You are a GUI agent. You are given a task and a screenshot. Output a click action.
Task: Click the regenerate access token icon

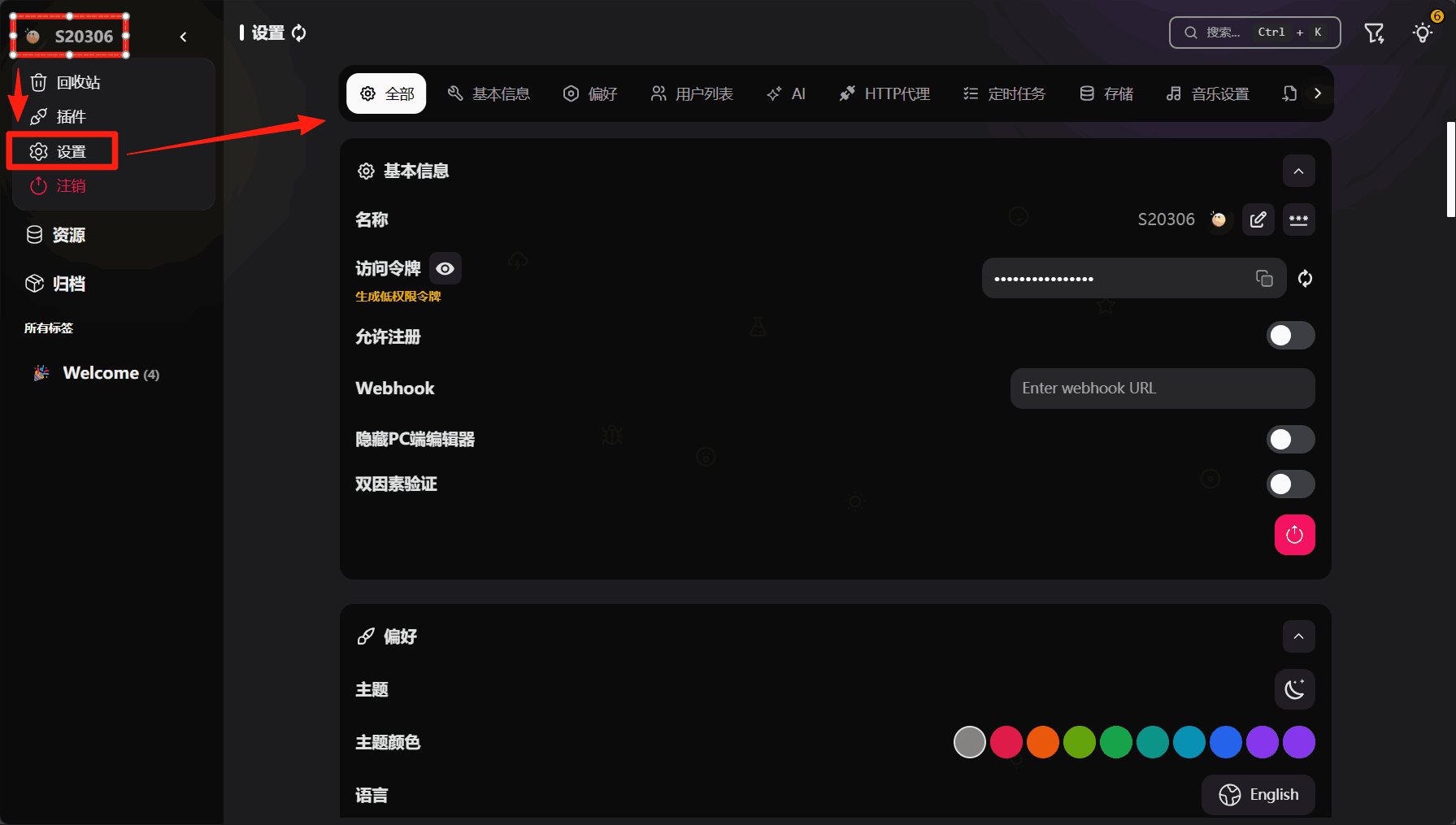point(1305,279)
